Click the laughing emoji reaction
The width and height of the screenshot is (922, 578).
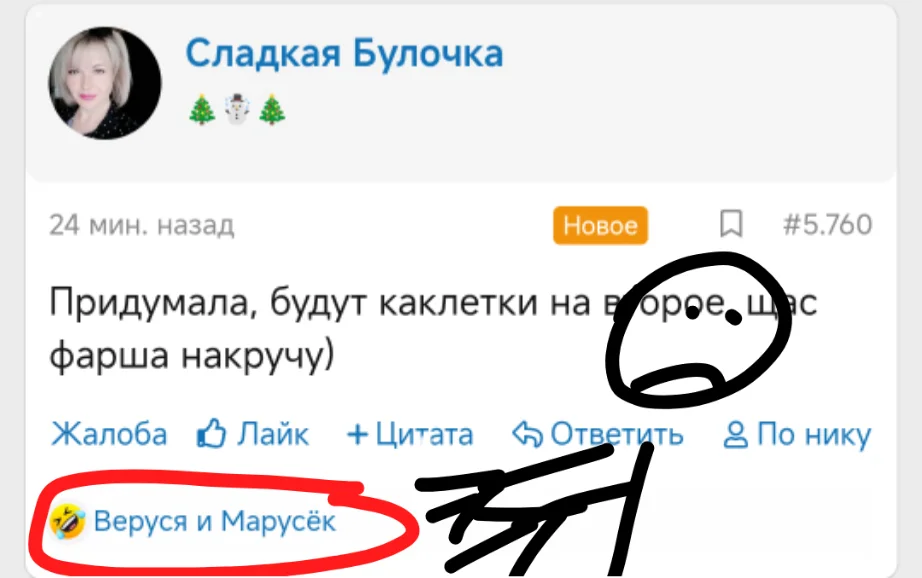pos(67,522)
